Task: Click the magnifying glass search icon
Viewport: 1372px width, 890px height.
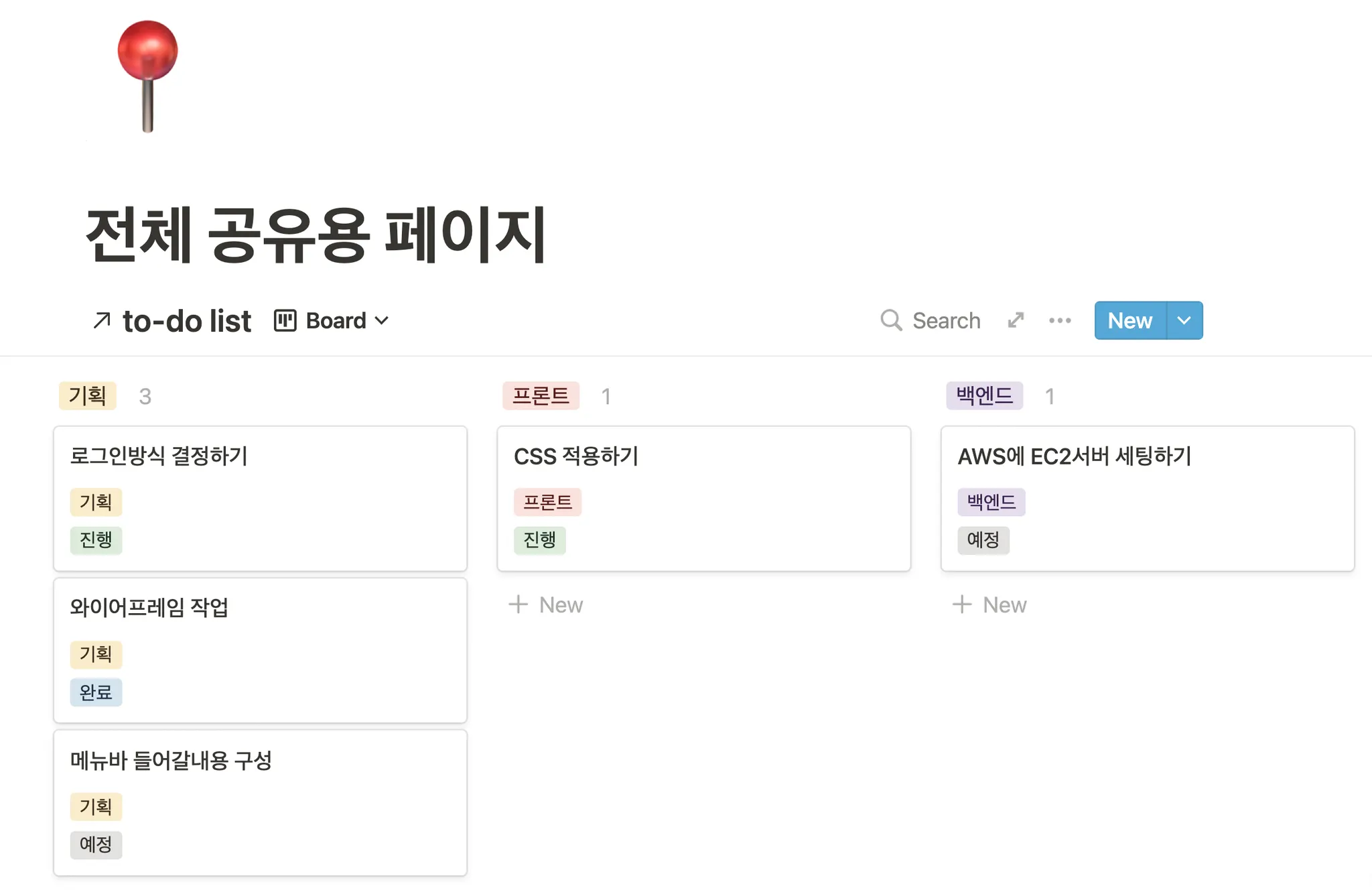Action: click(890, 320)
